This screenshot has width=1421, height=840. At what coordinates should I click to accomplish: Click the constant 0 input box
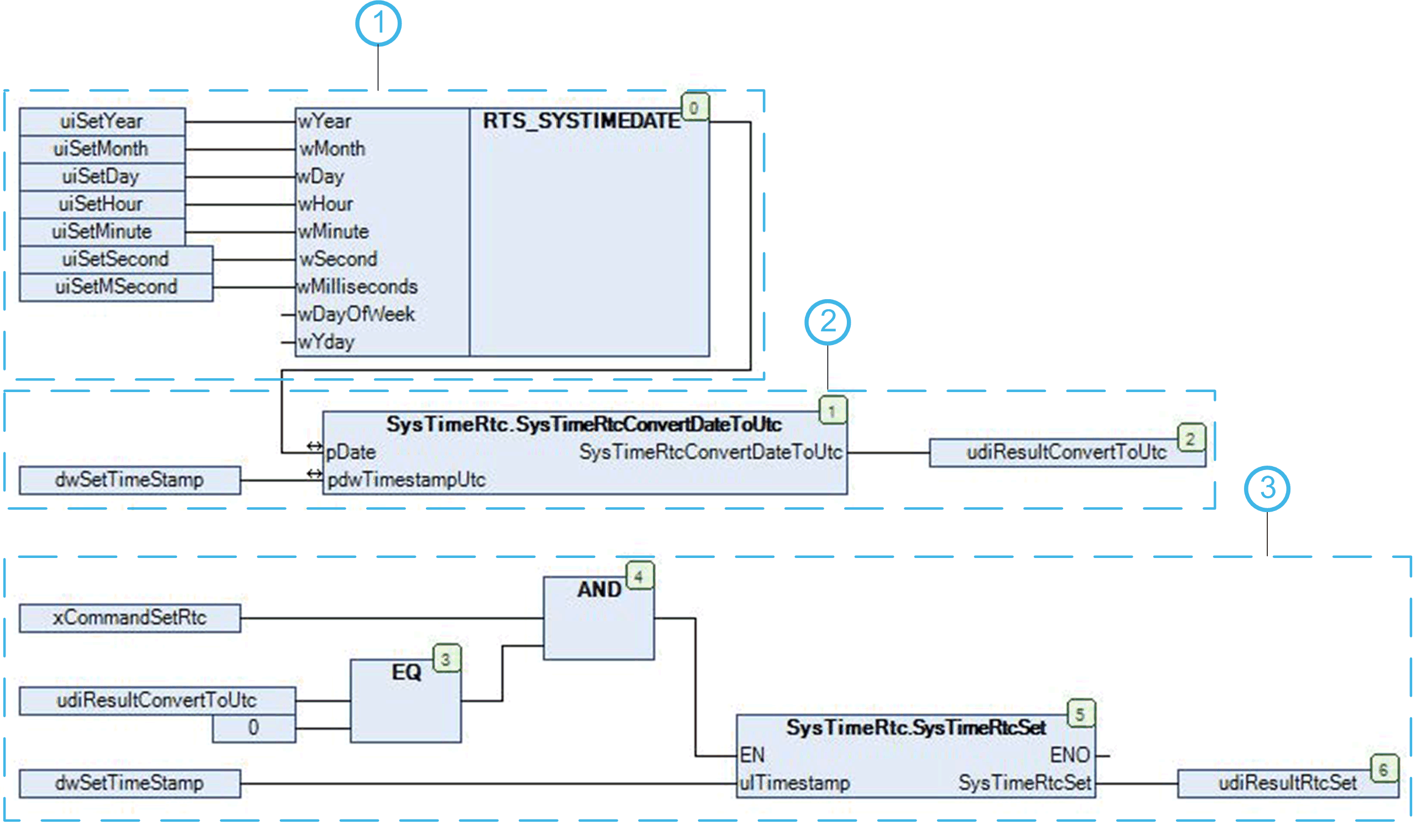click(x=254, y=727)
